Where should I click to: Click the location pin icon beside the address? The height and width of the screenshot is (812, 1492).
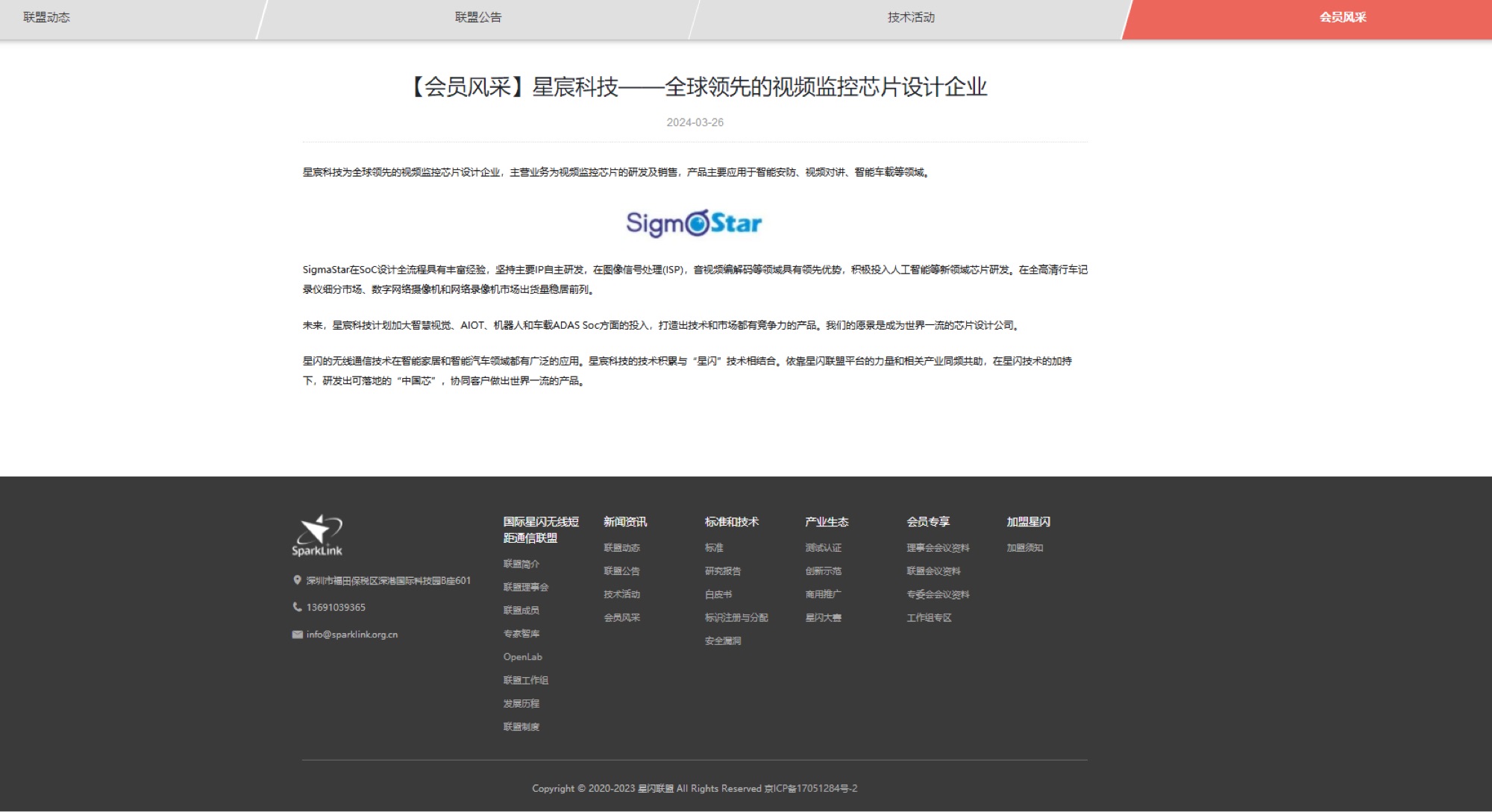coord(297,580)
